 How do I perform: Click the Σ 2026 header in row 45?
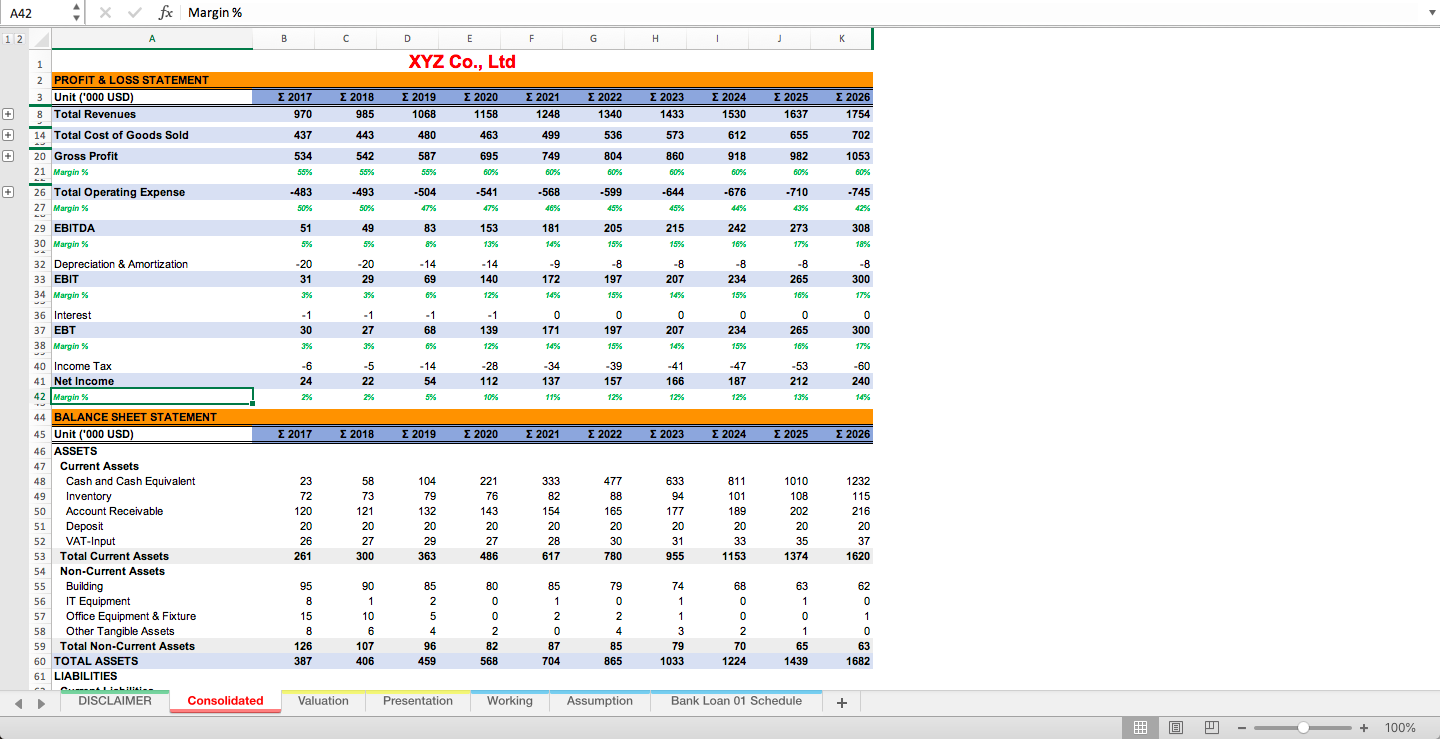(841, 434)
